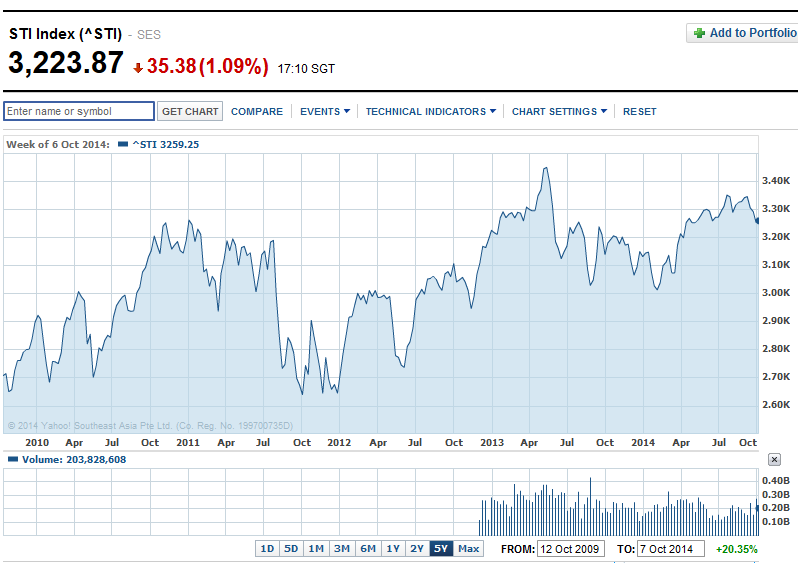Switch to the 5D time range
This screenshot has height=563, width=798.
click(x=291, y=549)
